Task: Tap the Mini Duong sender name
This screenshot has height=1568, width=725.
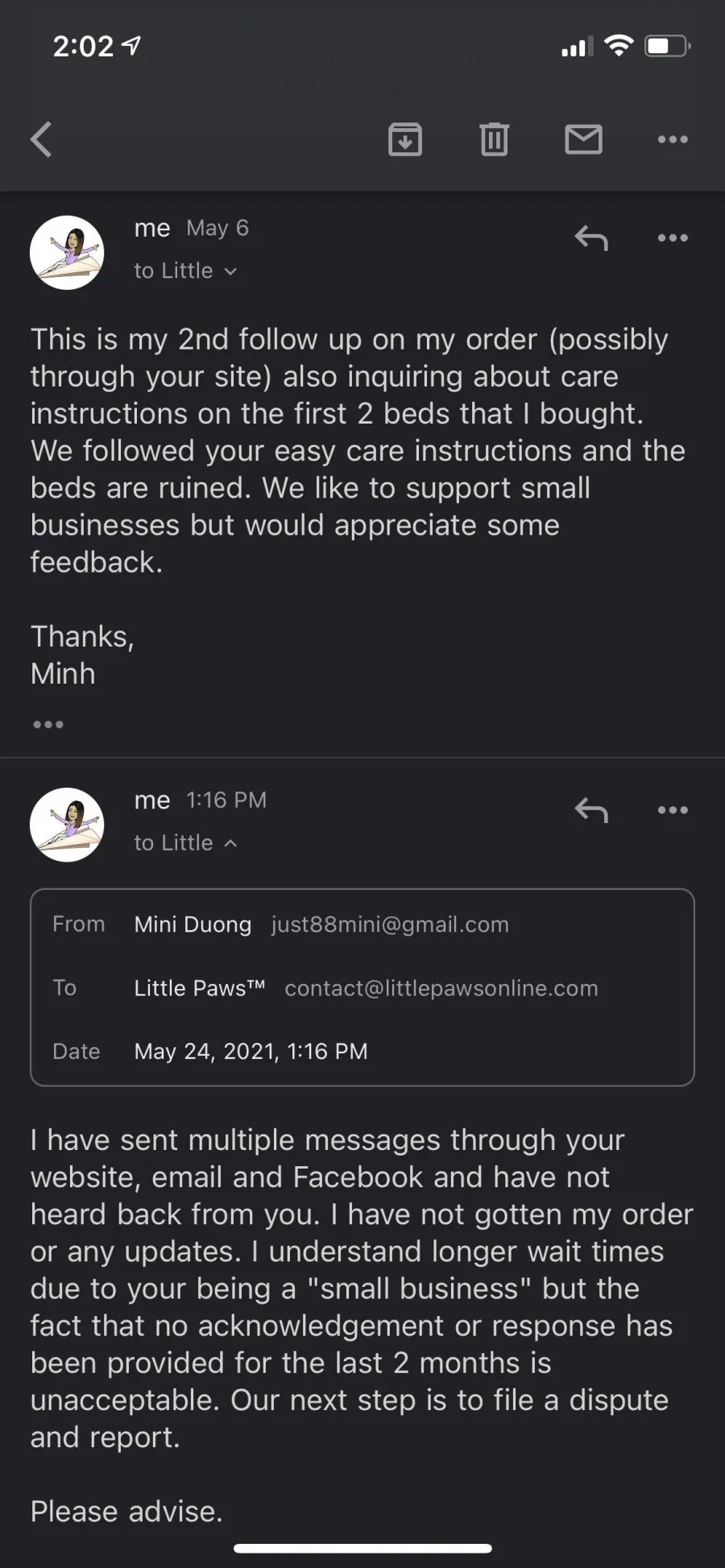Action: pyautogui.click(x=193, y=925)
